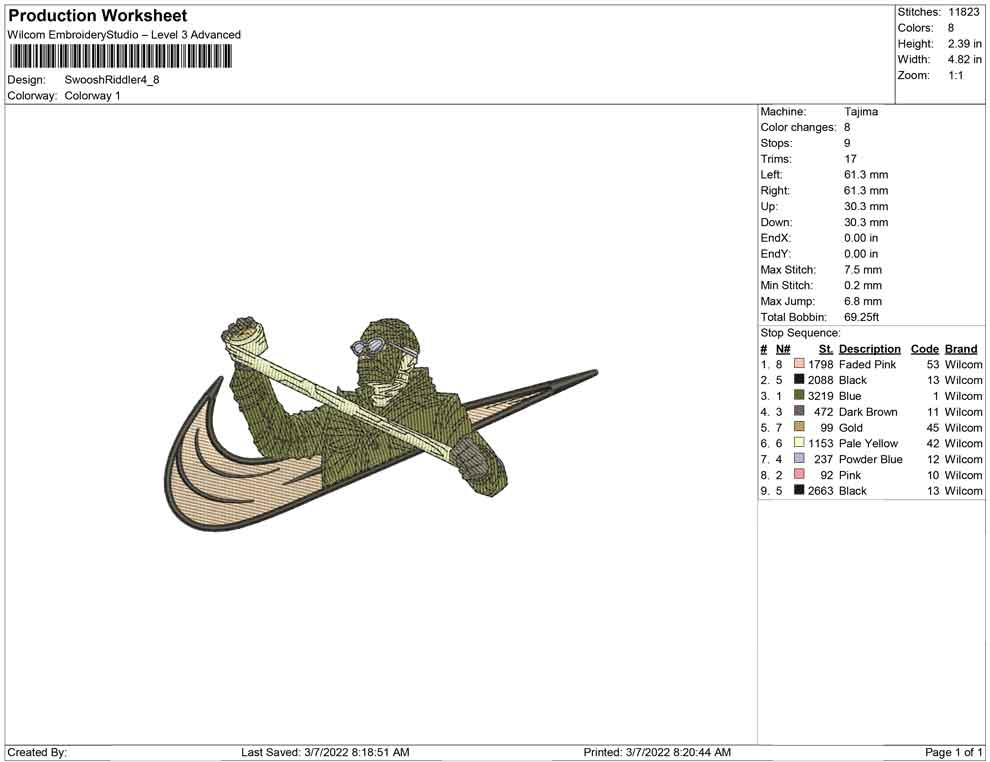Image resolution: width=990 pixels, height=762 pixels.
Task: Click the Powder Blue description text
Action: [x=871, y=459]
